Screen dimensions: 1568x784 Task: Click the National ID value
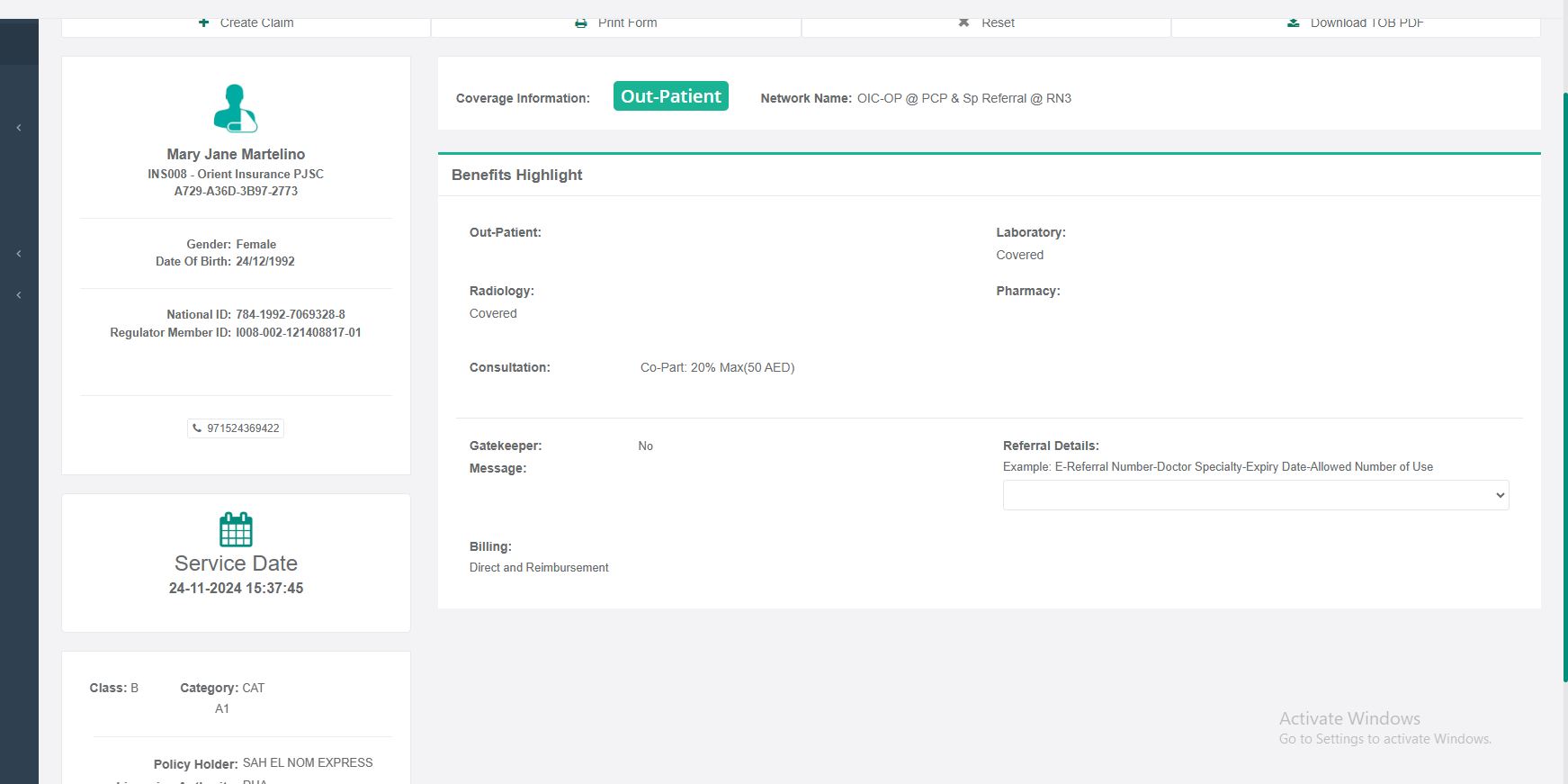[291, 314]
